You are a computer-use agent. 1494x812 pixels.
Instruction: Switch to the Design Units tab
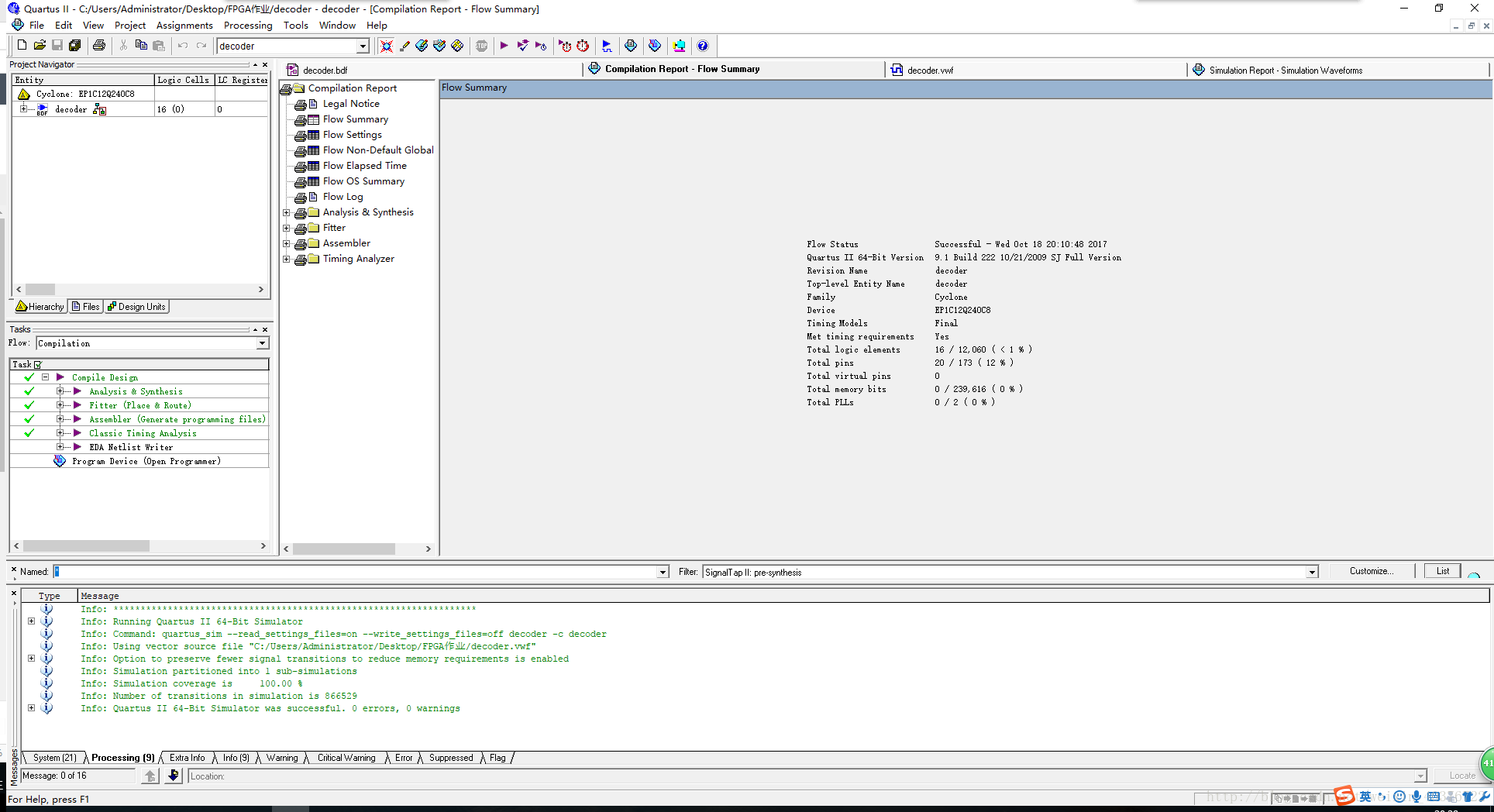pyautogui.click(x=136, y=307)
